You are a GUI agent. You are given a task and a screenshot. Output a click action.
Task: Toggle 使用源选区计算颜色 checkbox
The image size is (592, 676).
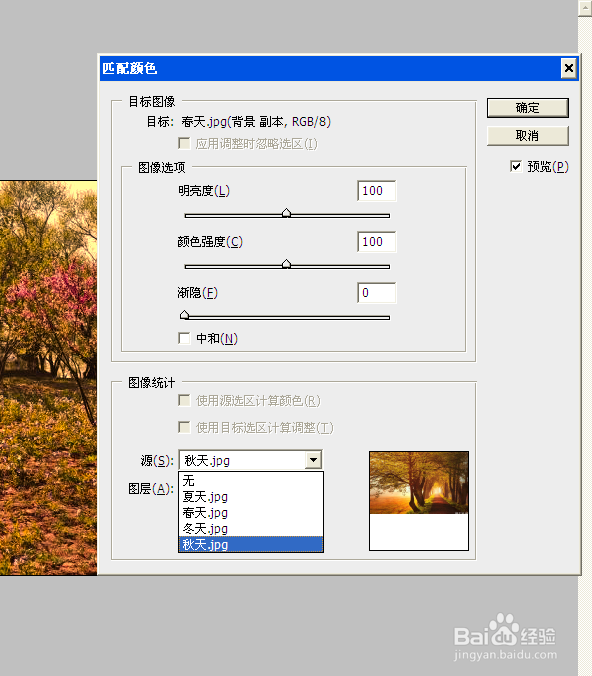(x=184, y=401)
